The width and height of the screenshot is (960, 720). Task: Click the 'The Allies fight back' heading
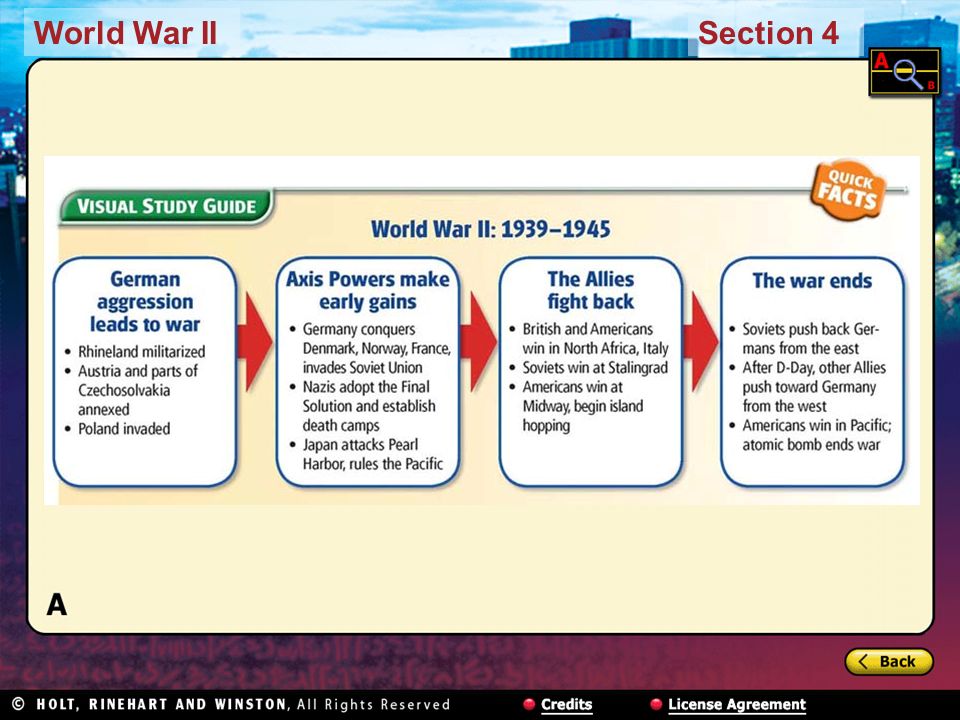(590, 290)
